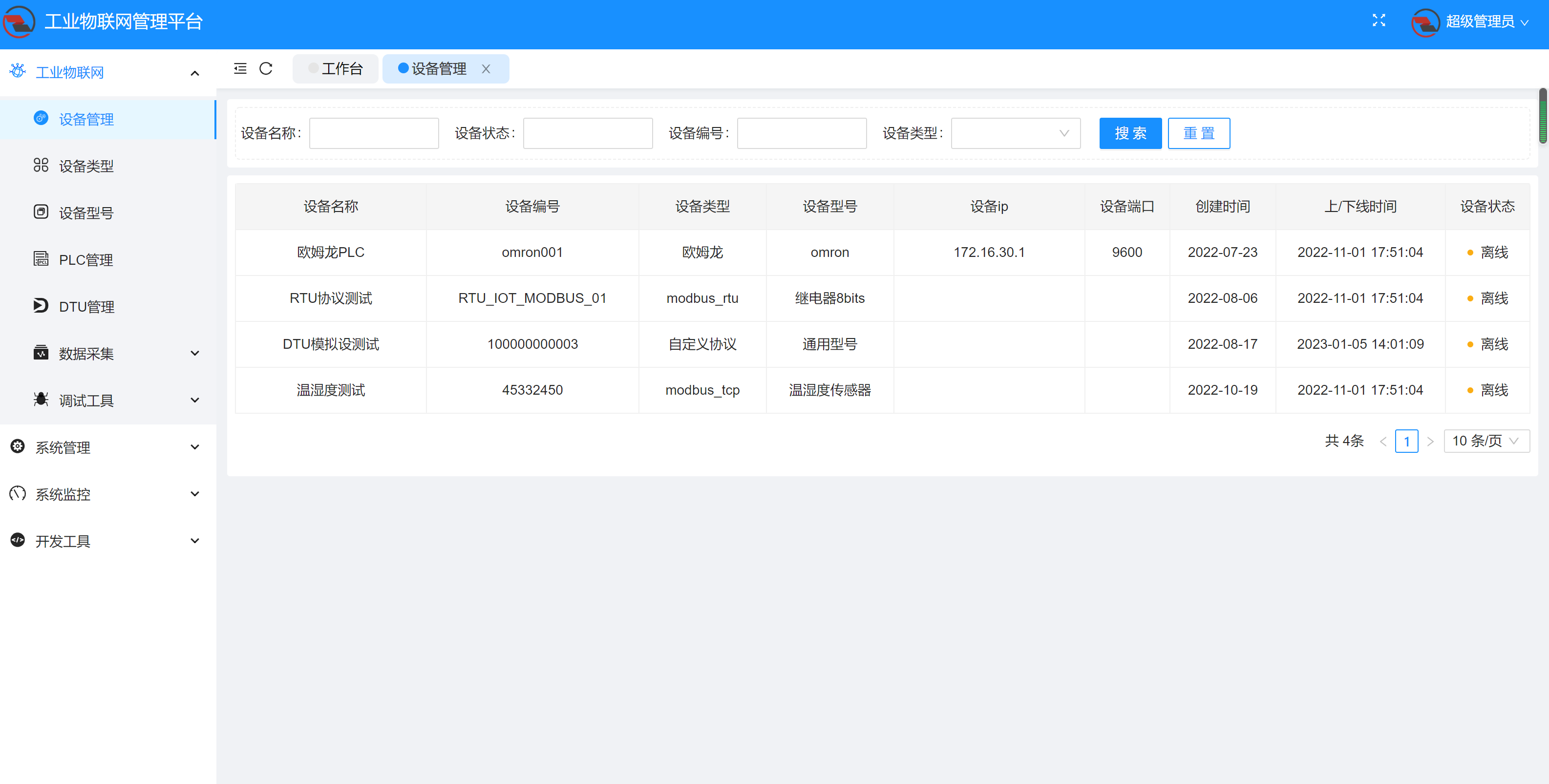
Task: Expand the 数据采集 submenu chevron
Action: click(194, 353)
